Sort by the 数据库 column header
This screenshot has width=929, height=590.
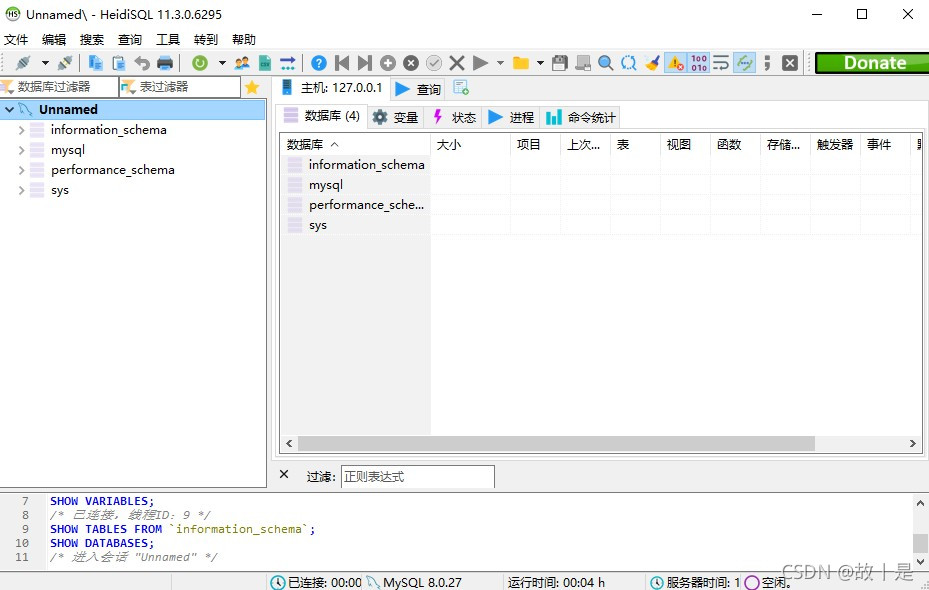pos(355,145)
